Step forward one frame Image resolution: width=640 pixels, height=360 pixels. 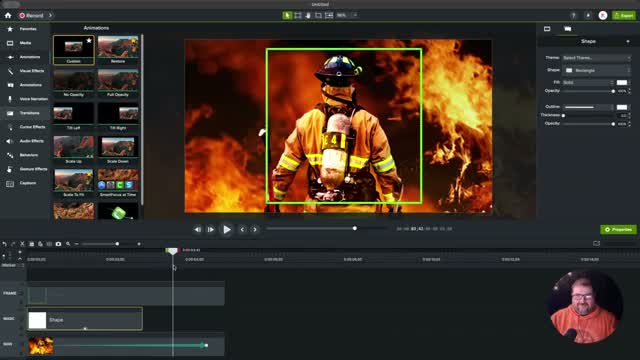pyautogui.click(x=210, y=229)
